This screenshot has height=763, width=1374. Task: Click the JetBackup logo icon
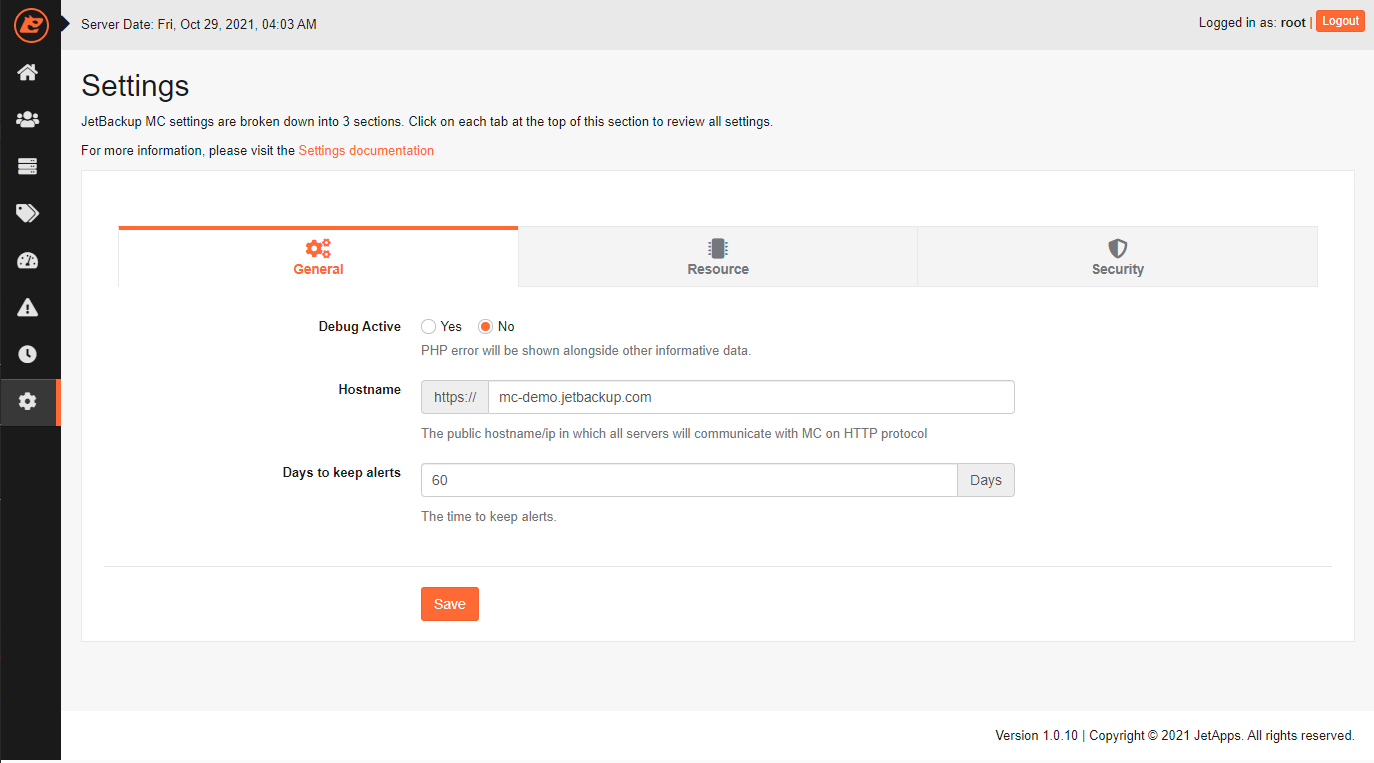coord(31,24)
